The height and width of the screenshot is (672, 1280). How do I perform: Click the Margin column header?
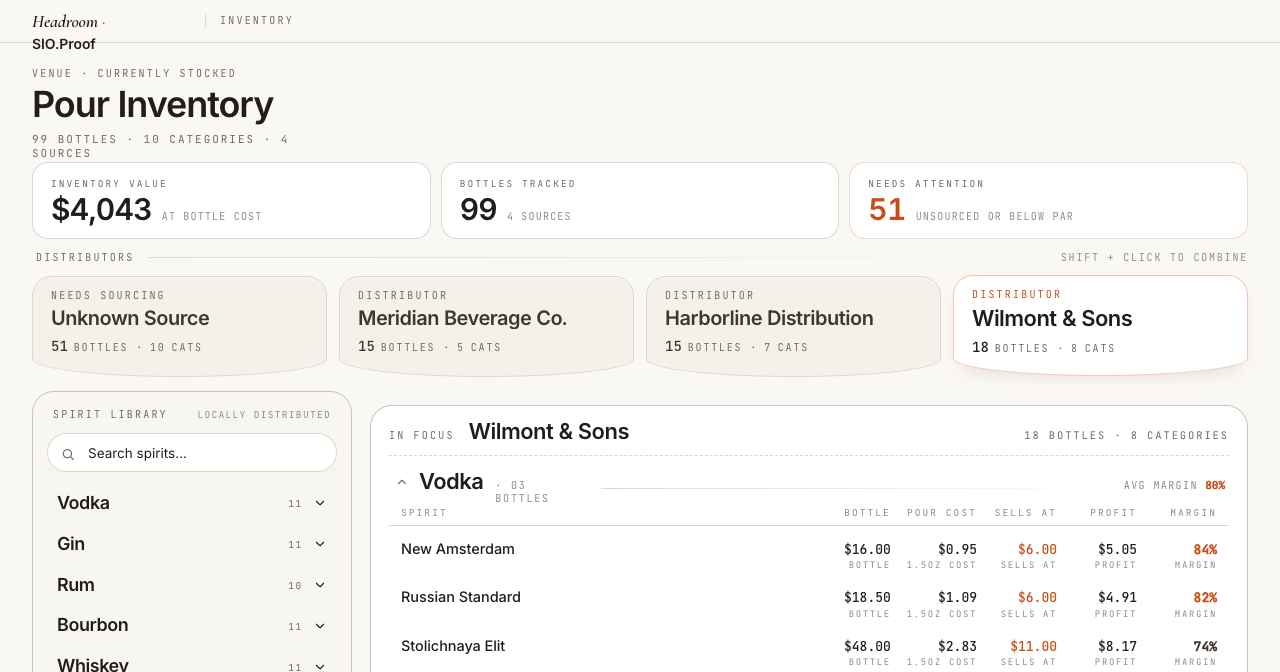click(1193, 513)
